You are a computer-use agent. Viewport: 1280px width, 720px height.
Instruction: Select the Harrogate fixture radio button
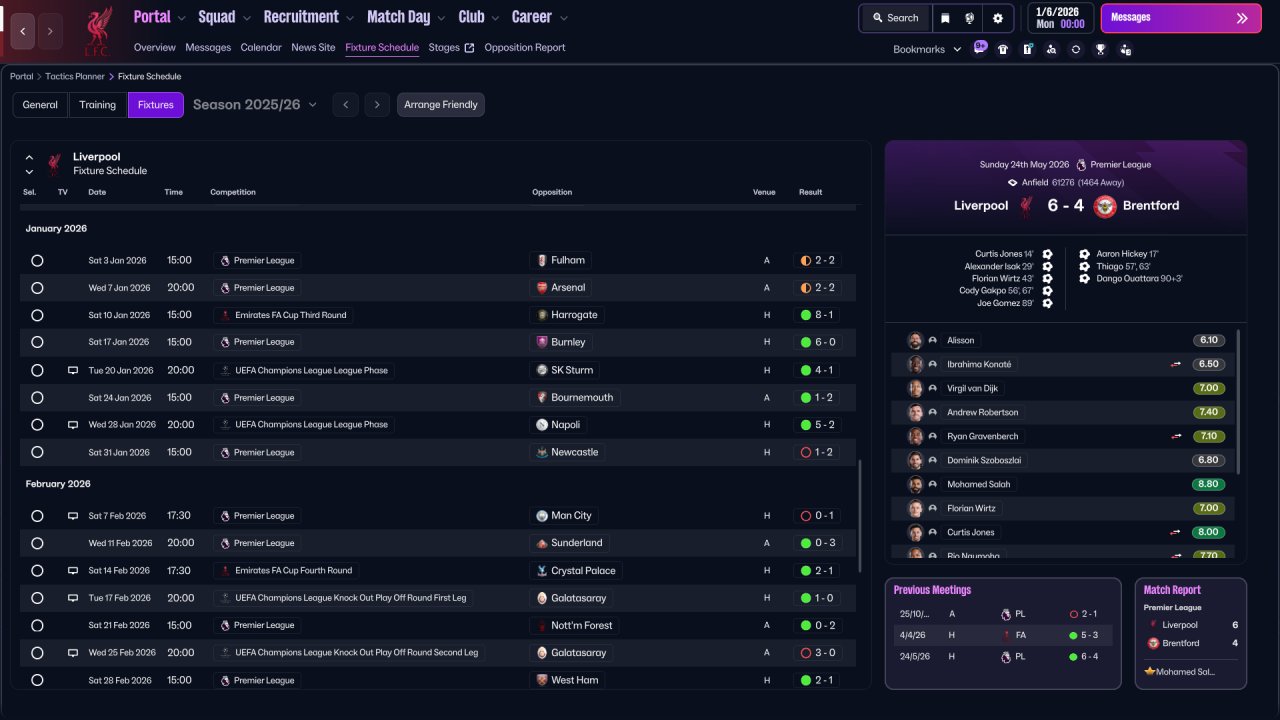click(x=37, y=315)
